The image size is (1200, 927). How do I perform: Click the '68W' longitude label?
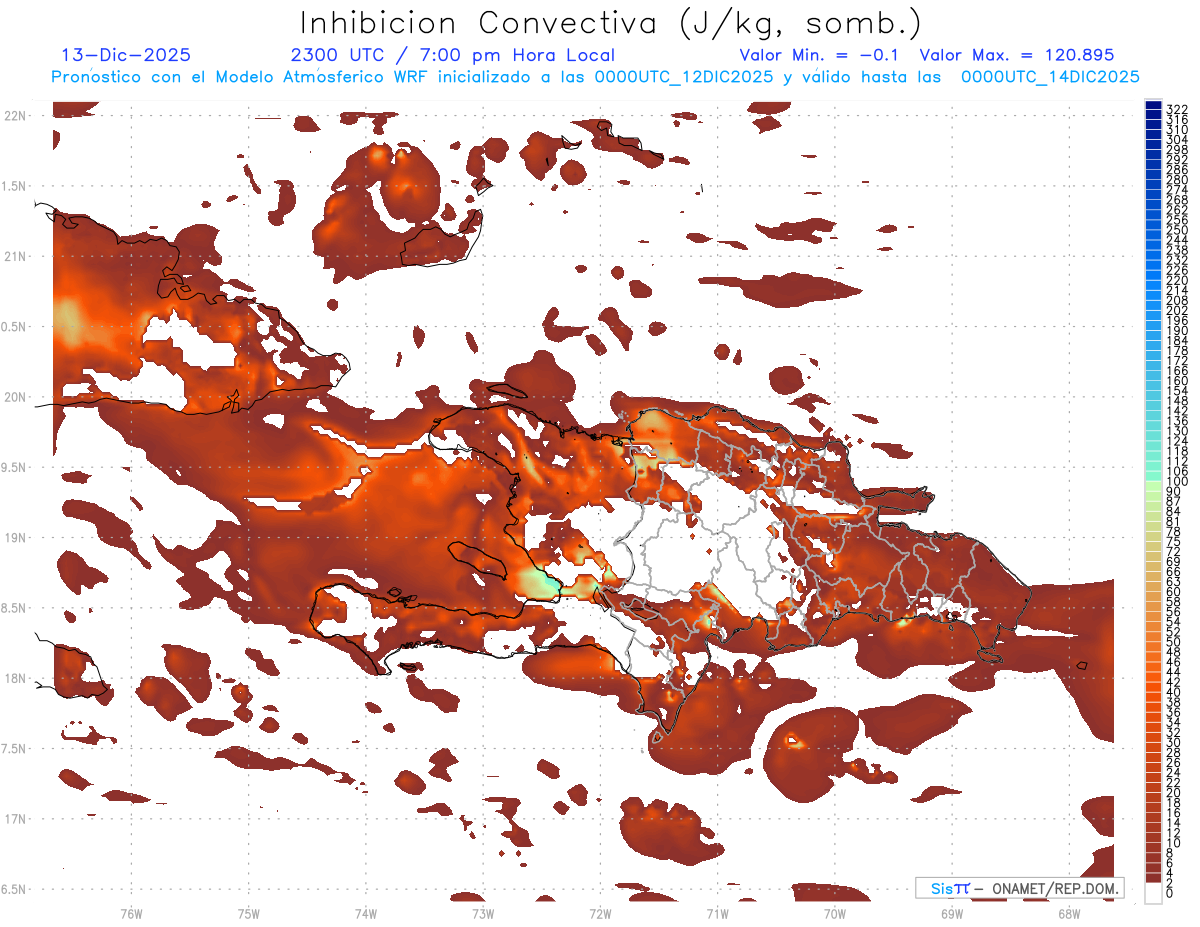coord(1068,914)
